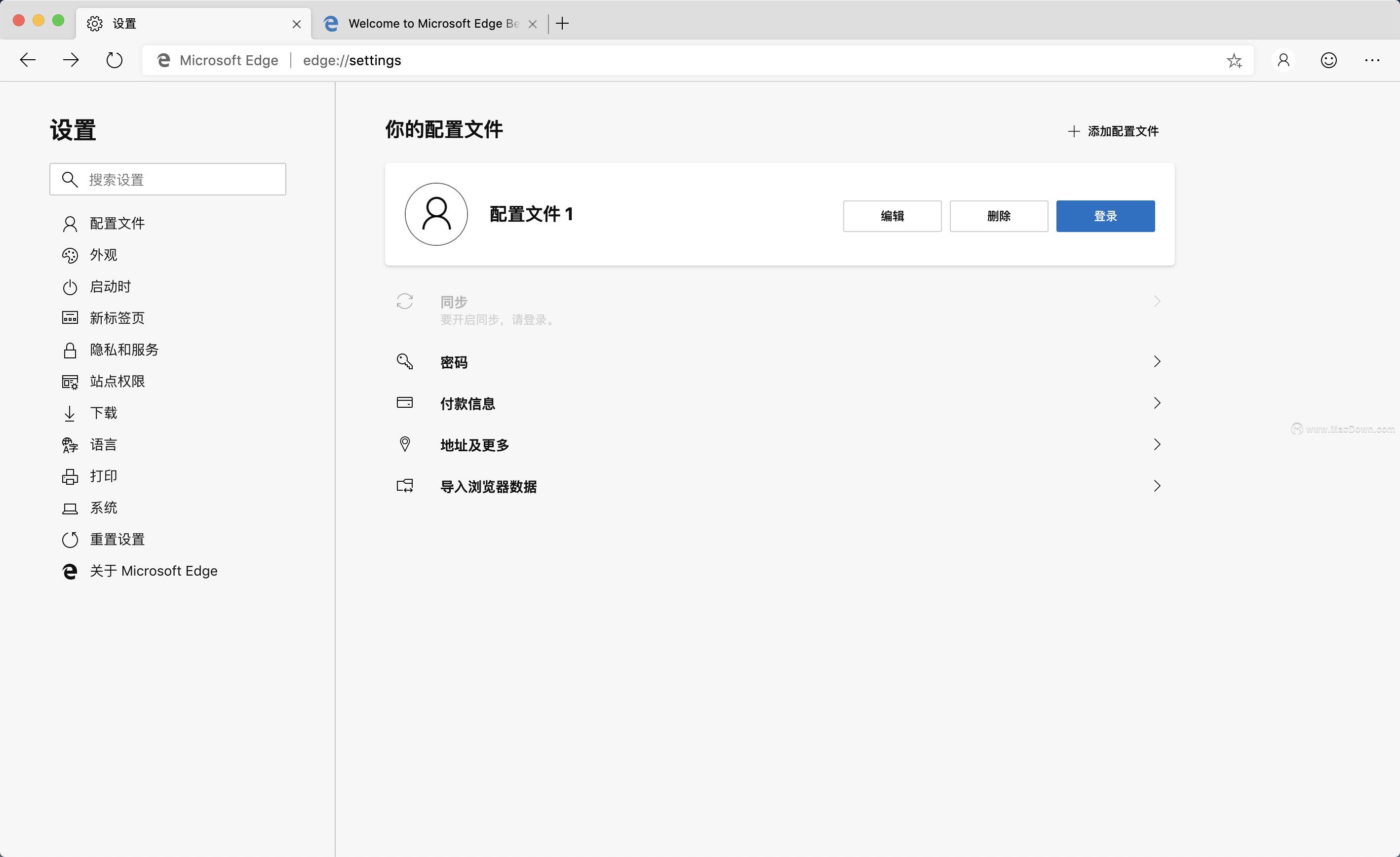Expand the 地址及更多 addresses chevron
This screenshot has width=1400, height=857.
click(x=1157, y=444)
